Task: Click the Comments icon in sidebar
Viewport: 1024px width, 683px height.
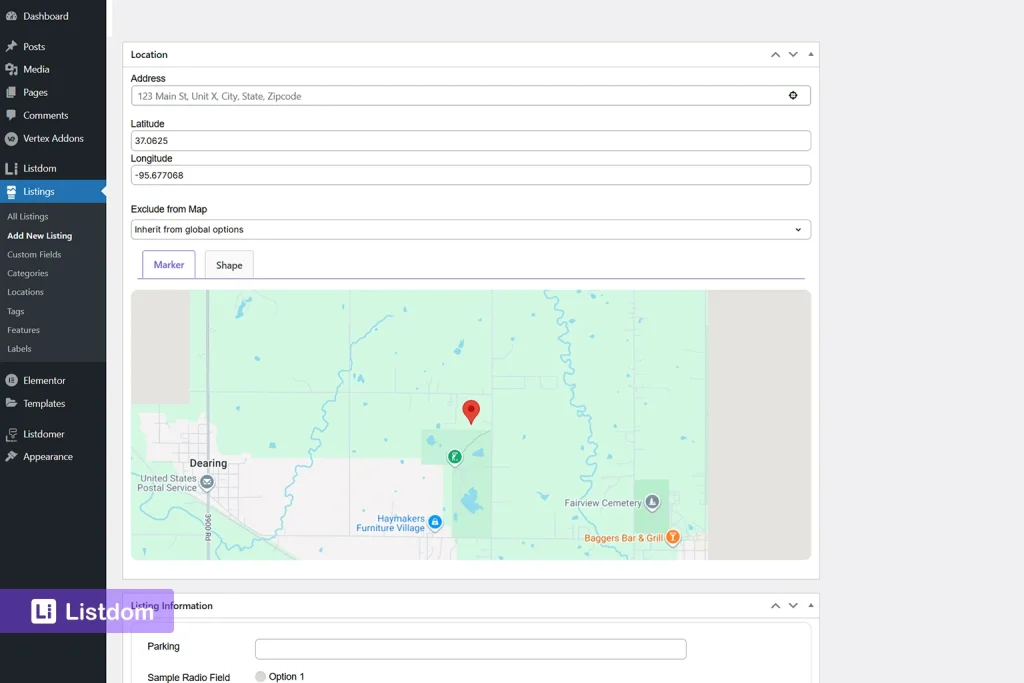Action: (14, 115)
